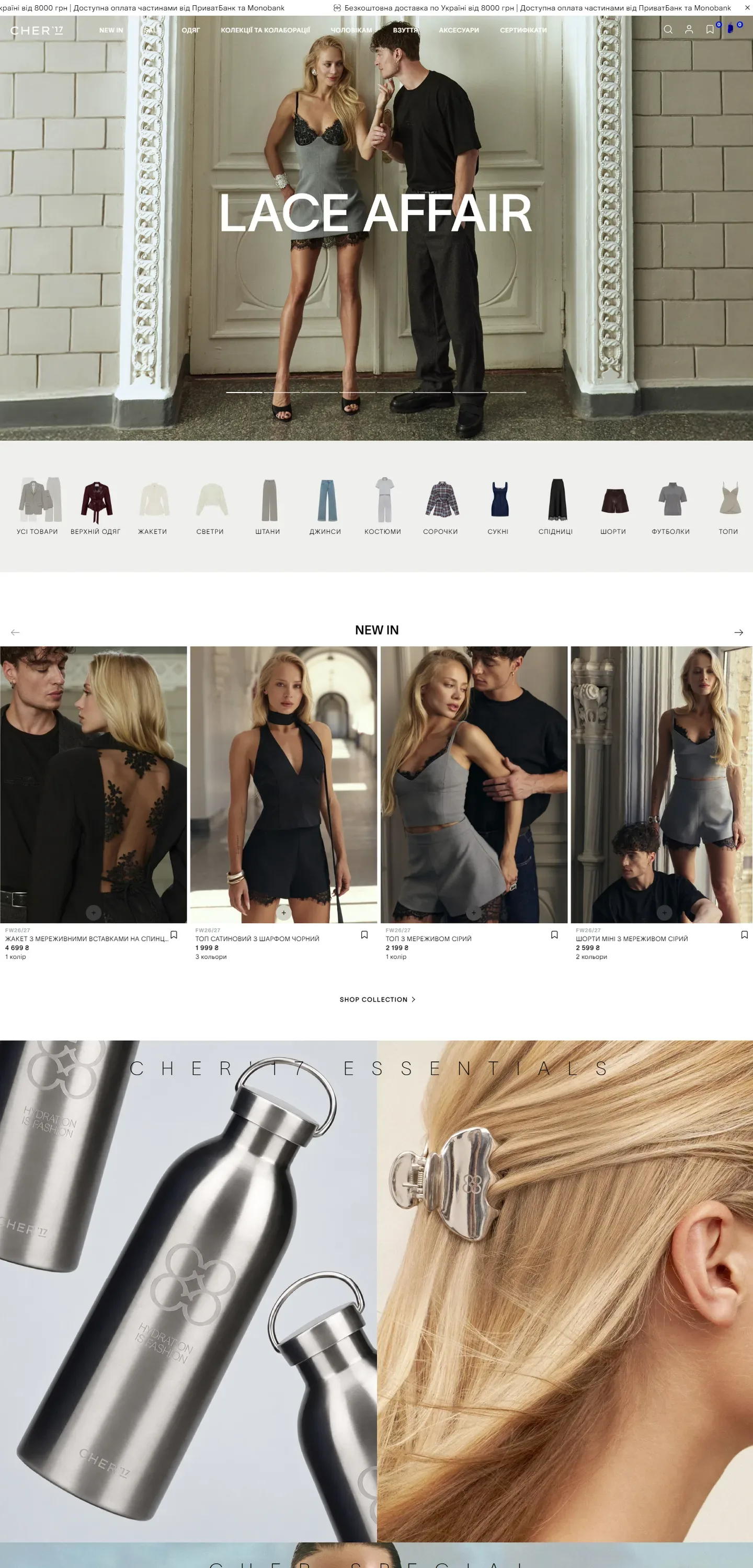Save ТОП САТИНОВИЙ З ШАРФОМ ЧОРНИЙ to wishlist
The height and width of the screenshot is (1568, 753).
(x=364, y=935)
